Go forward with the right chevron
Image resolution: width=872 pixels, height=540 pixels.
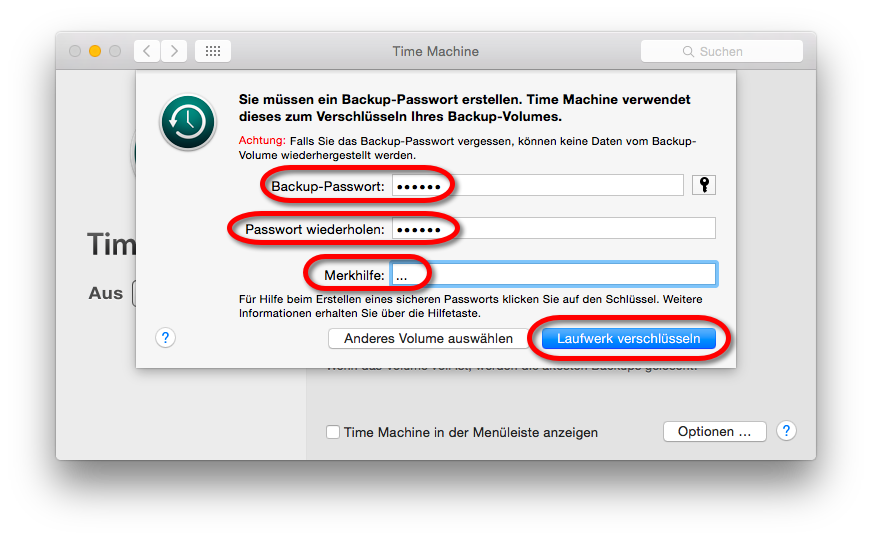(174, 51)
